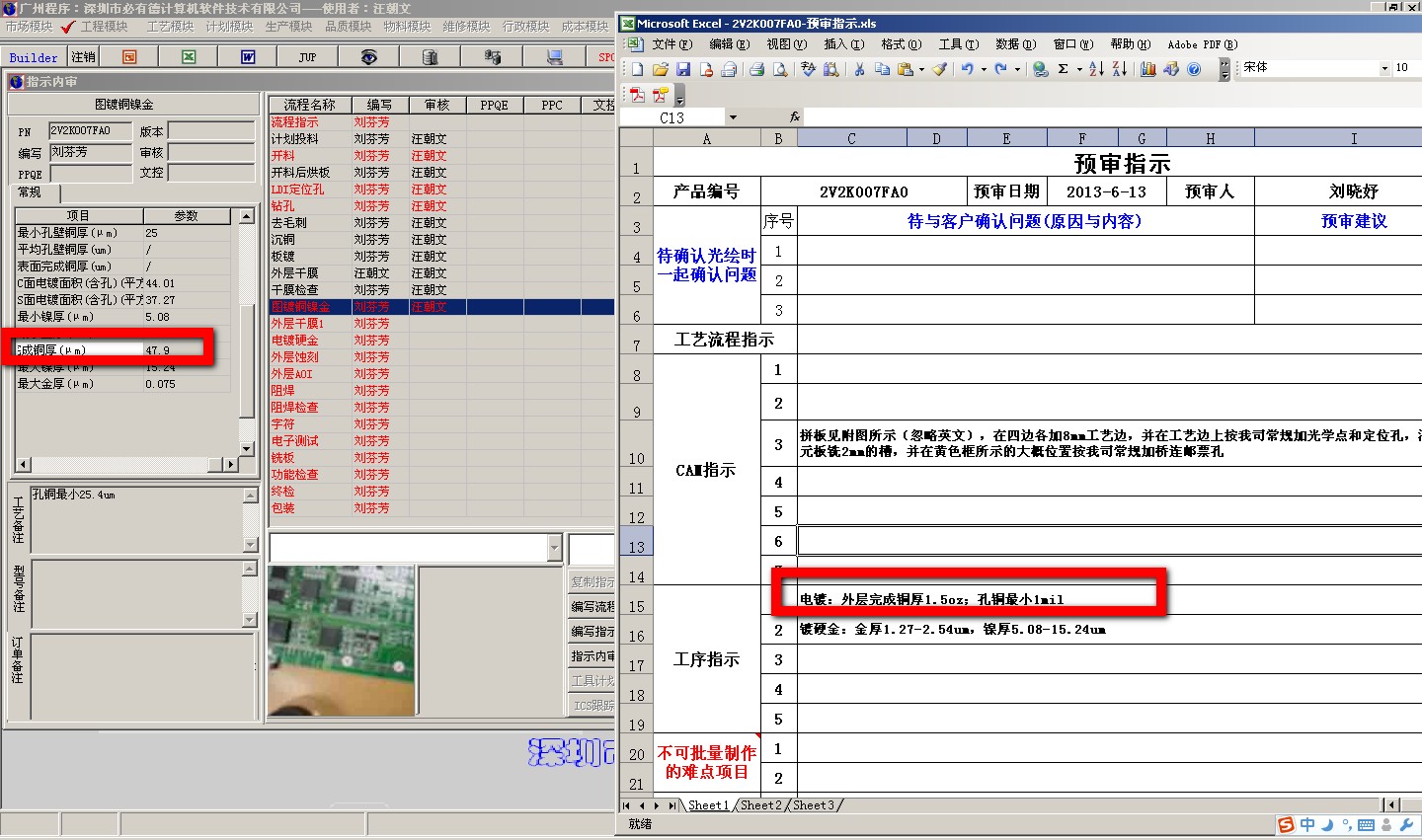
Task: Click the Open file icon in Excel
Action: click(660, 69)
